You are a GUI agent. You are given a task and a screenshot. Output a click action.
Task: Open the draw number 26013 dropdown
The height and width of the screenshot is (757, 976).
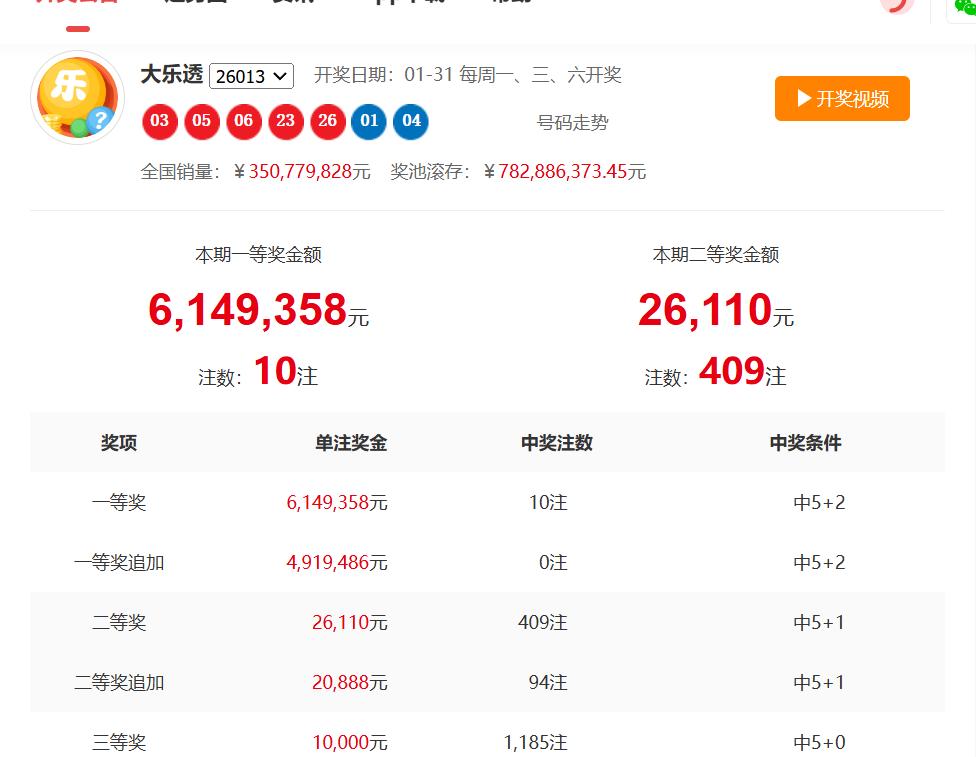coord(251,75)
